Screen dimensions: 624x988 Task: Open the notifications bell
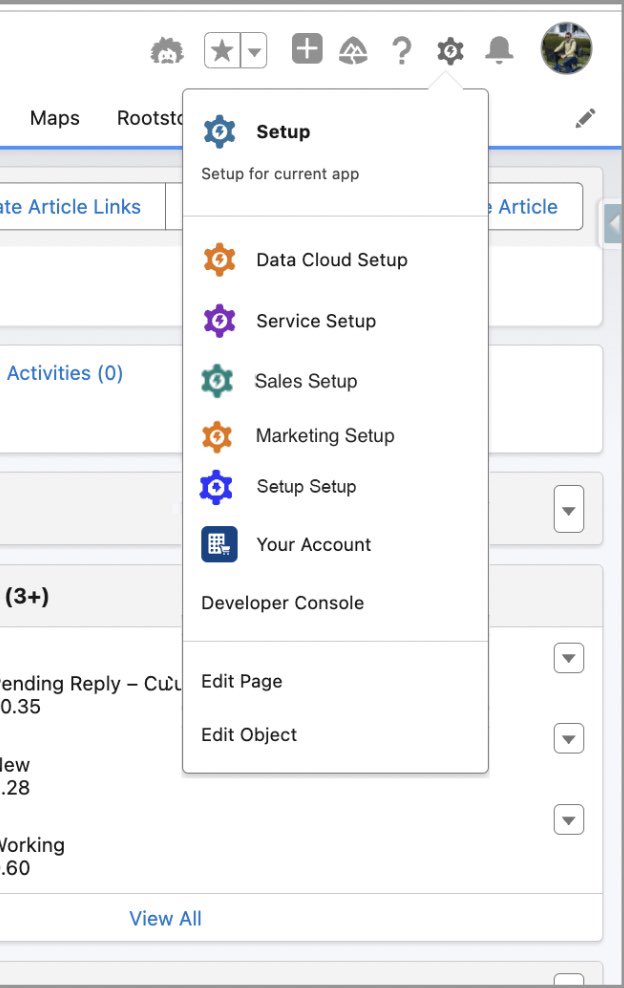point(499,50)
